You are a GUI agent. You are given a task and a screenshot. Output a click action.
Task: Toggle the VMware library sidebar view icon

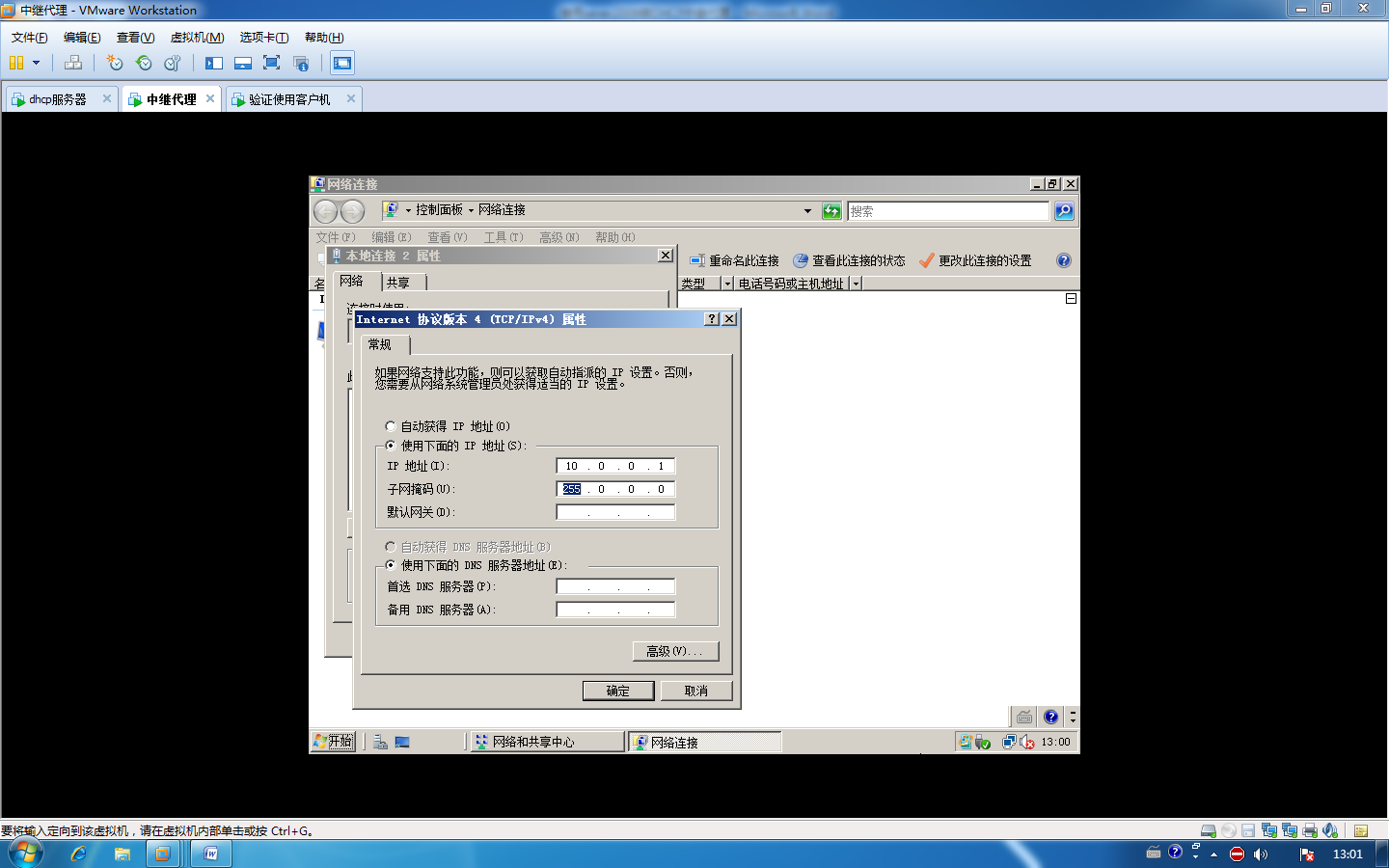click(213, 63)
